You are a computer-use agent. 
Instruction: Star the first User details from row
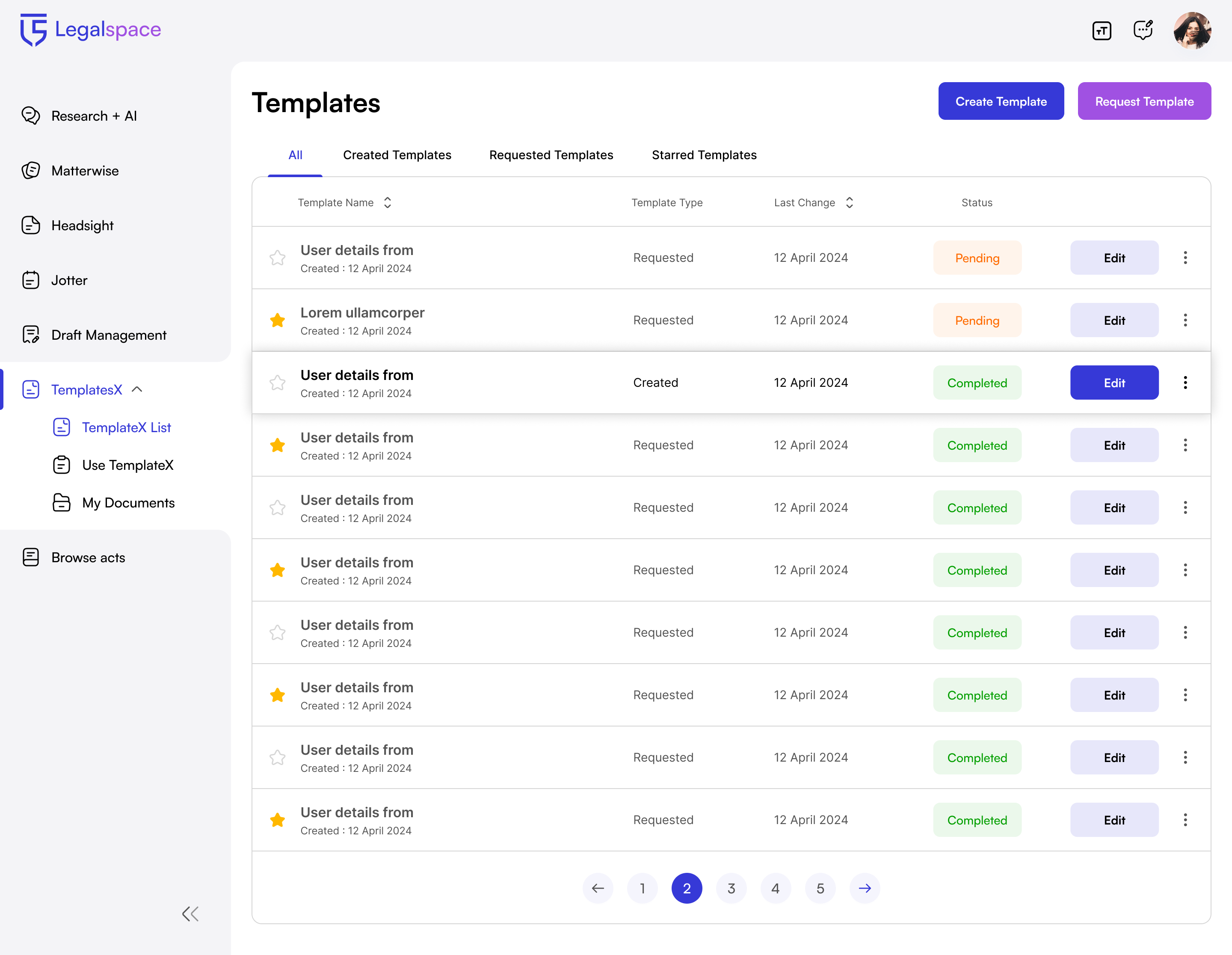[277, 258]
